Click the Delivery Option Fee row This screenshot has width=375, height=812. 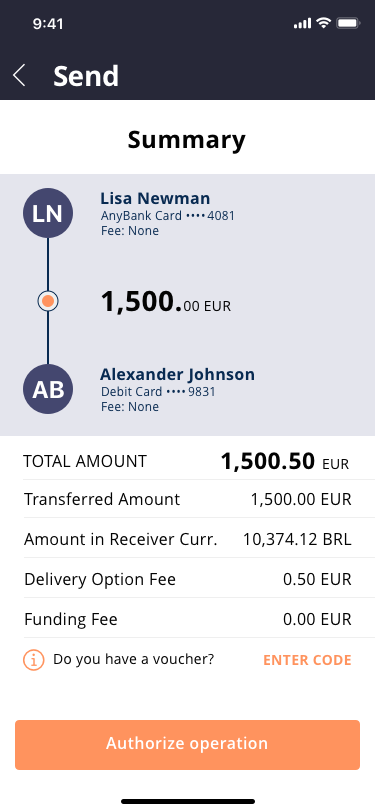tap(188, 579)
